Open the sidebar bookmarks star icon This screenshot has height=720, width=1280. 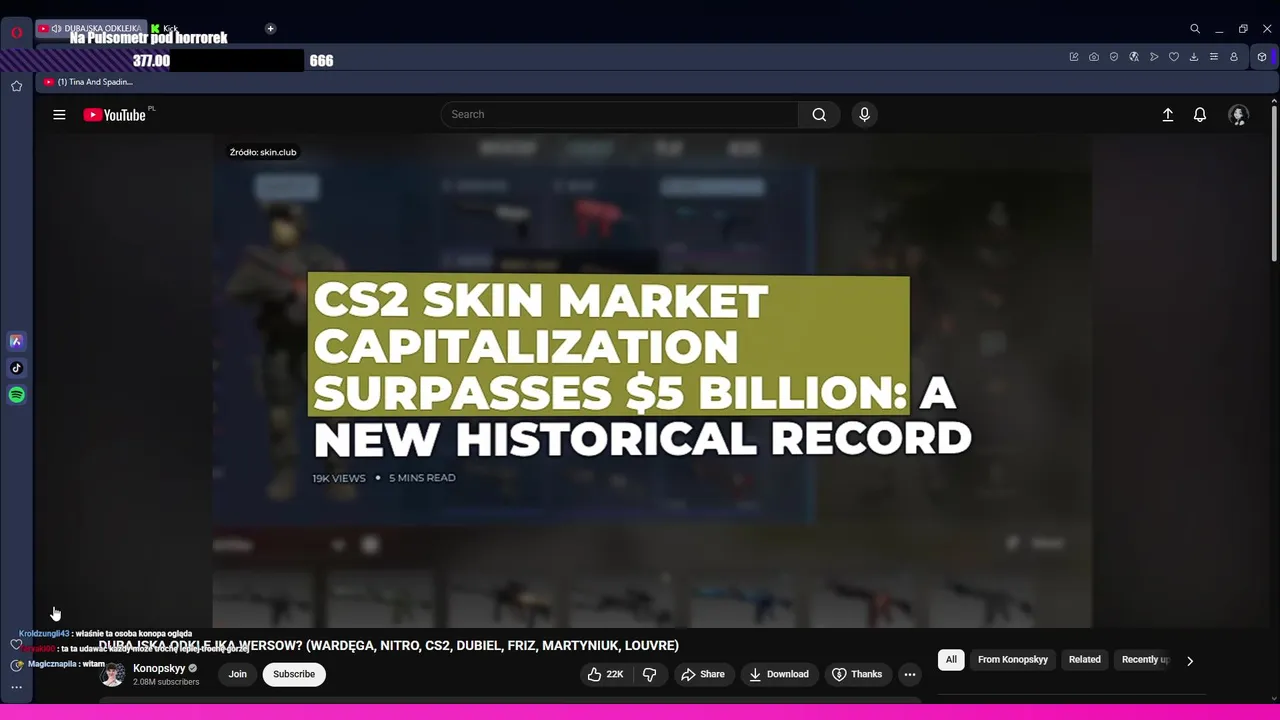(x=17, y=86)
